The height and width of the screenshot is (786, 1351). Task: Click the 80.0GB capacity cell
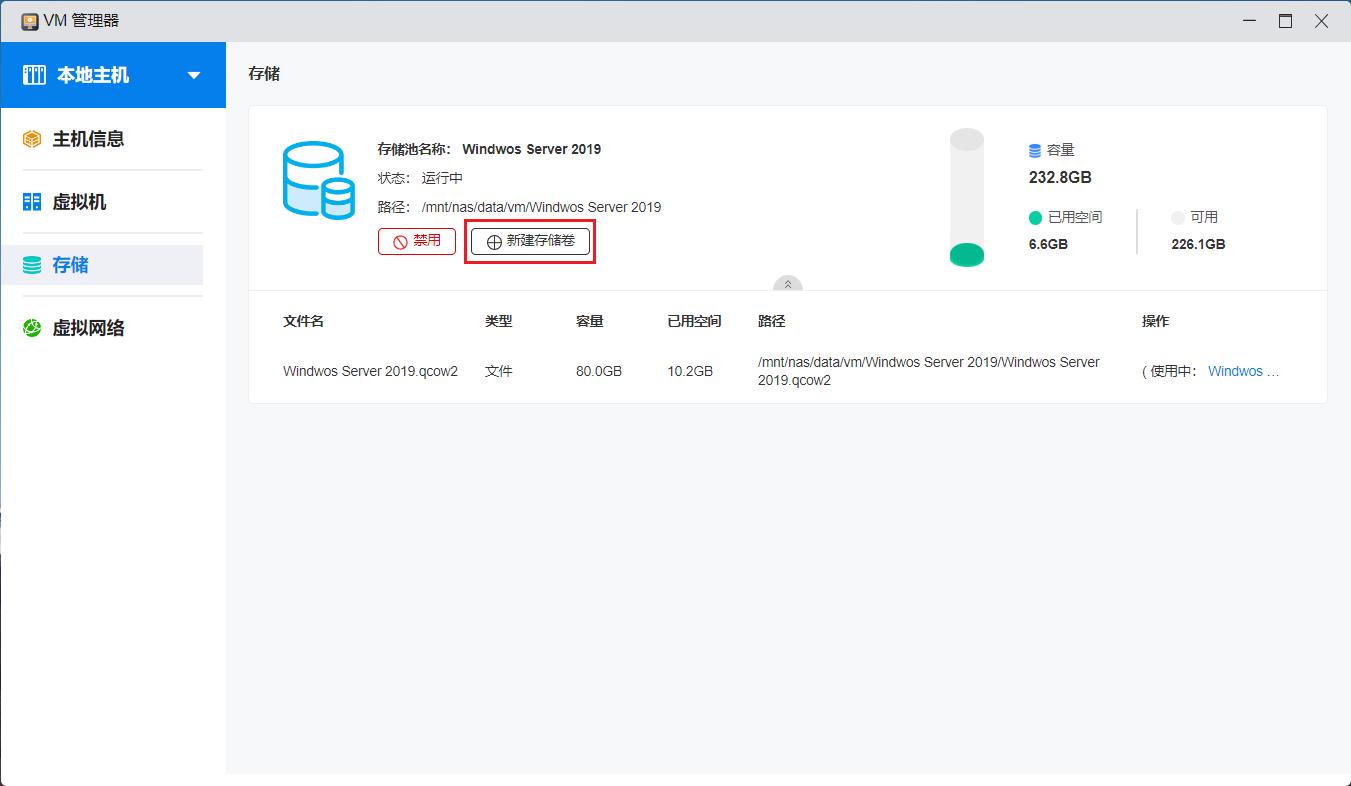(x=599, y=371)
